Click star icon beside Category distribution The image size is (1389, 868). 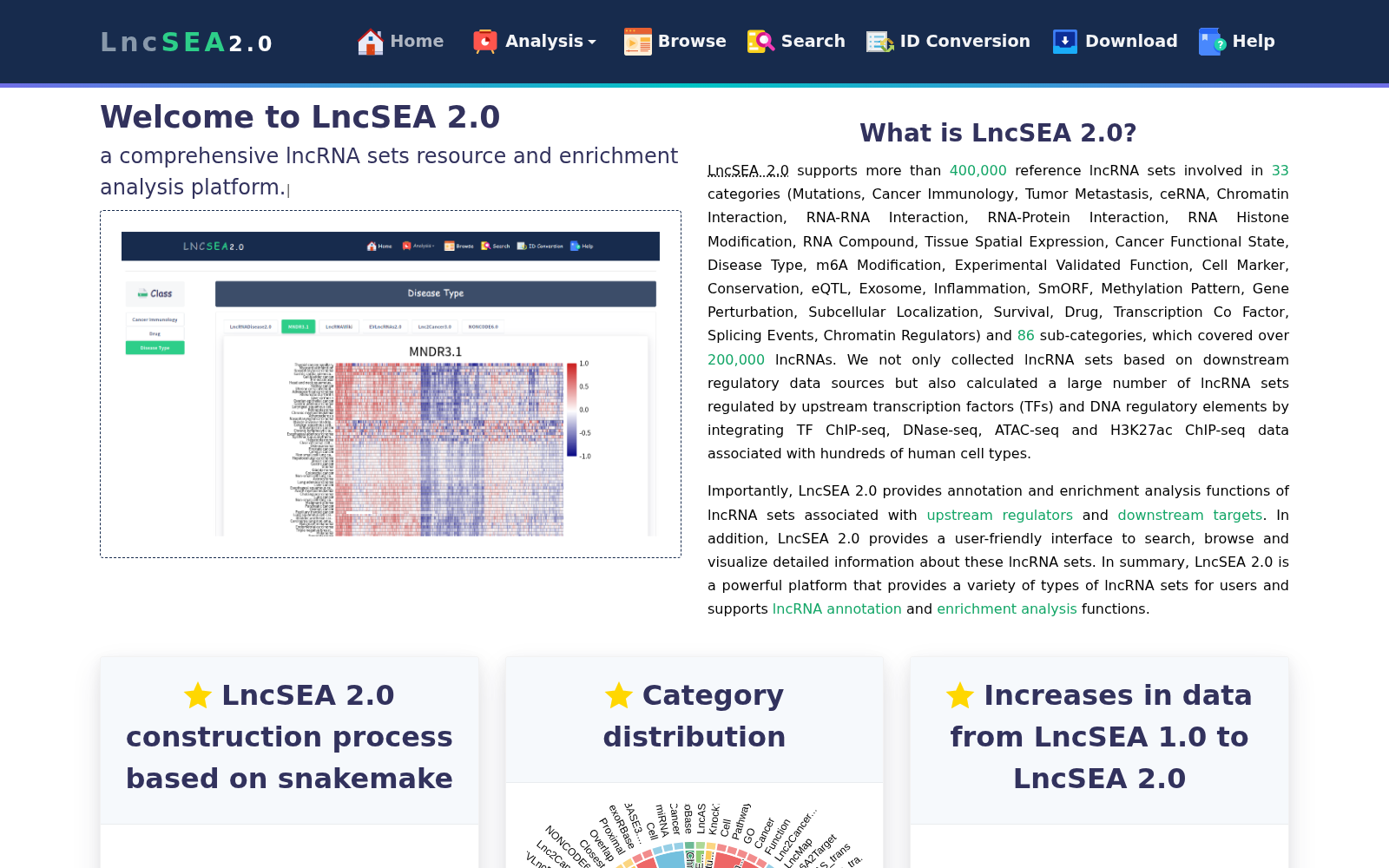point(619,695)
